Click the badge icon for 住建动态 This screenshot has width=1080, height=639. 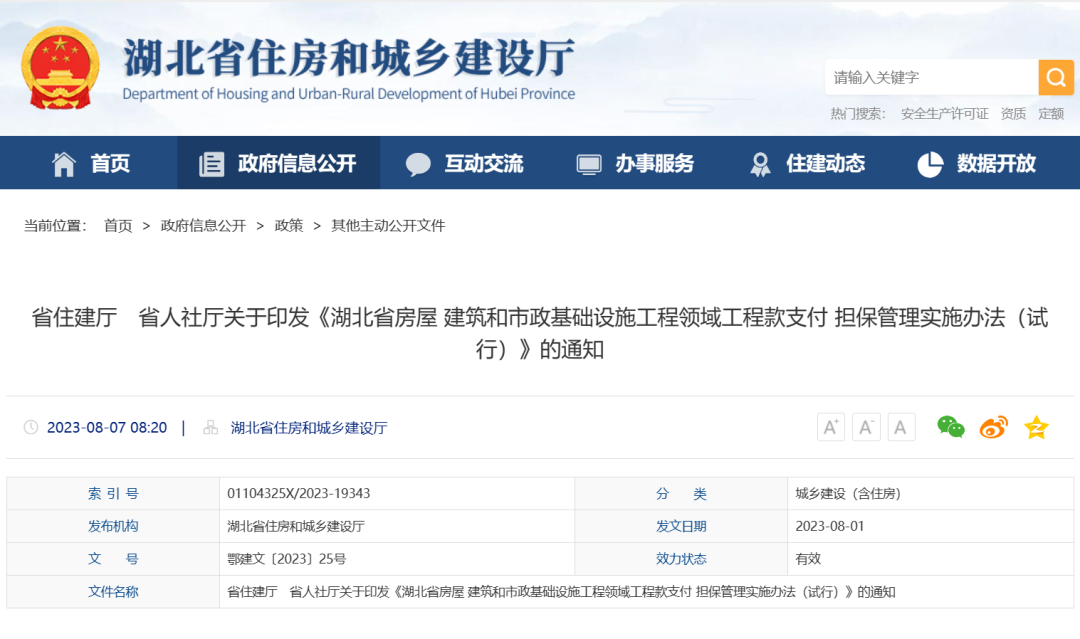coord(760,163)
